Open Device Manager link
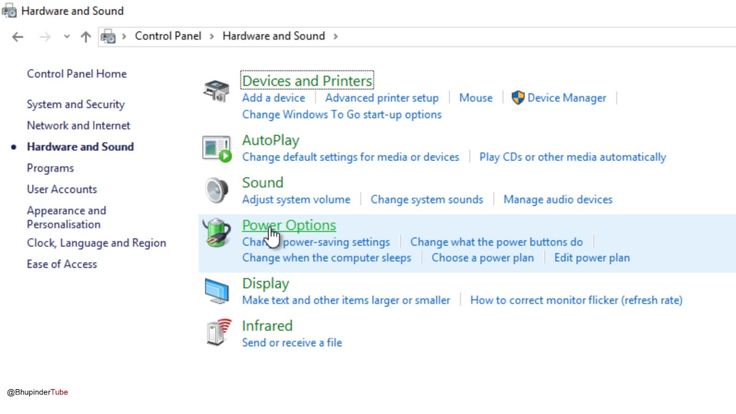 point(567,98)
